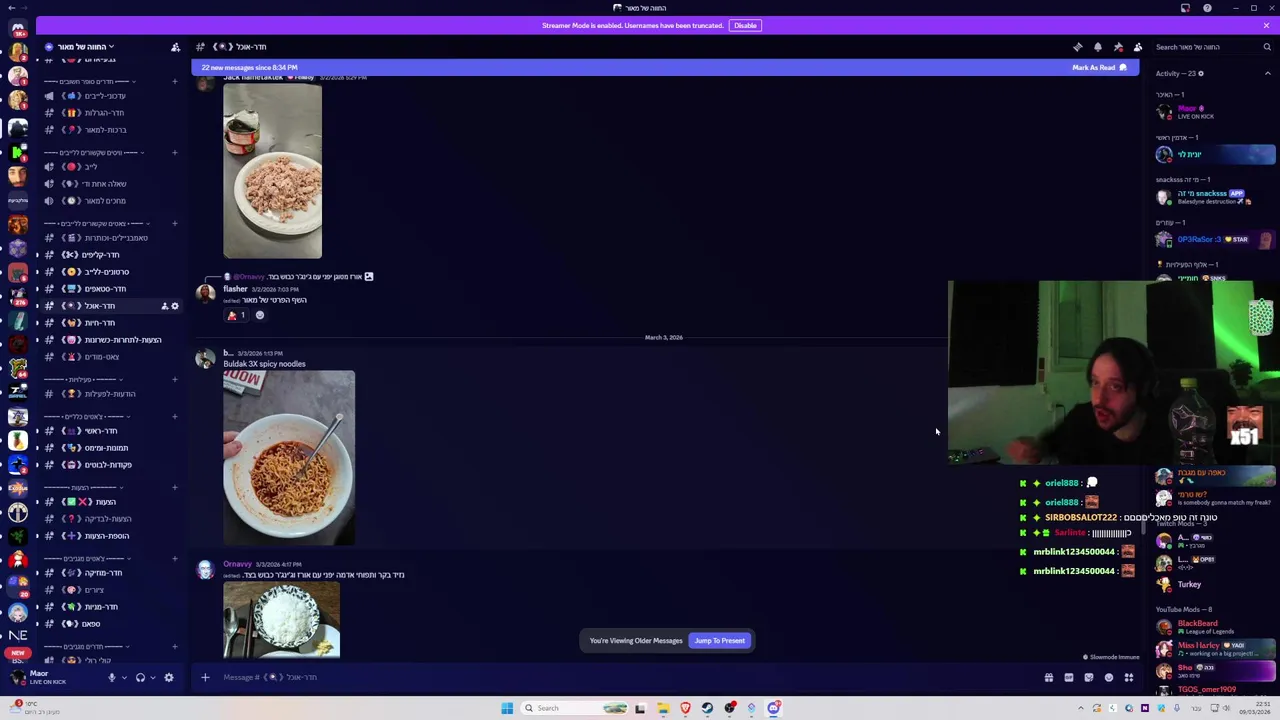Open the Help question mark icon
This screenshot has width=1280, height=720.
[1207, 8]
